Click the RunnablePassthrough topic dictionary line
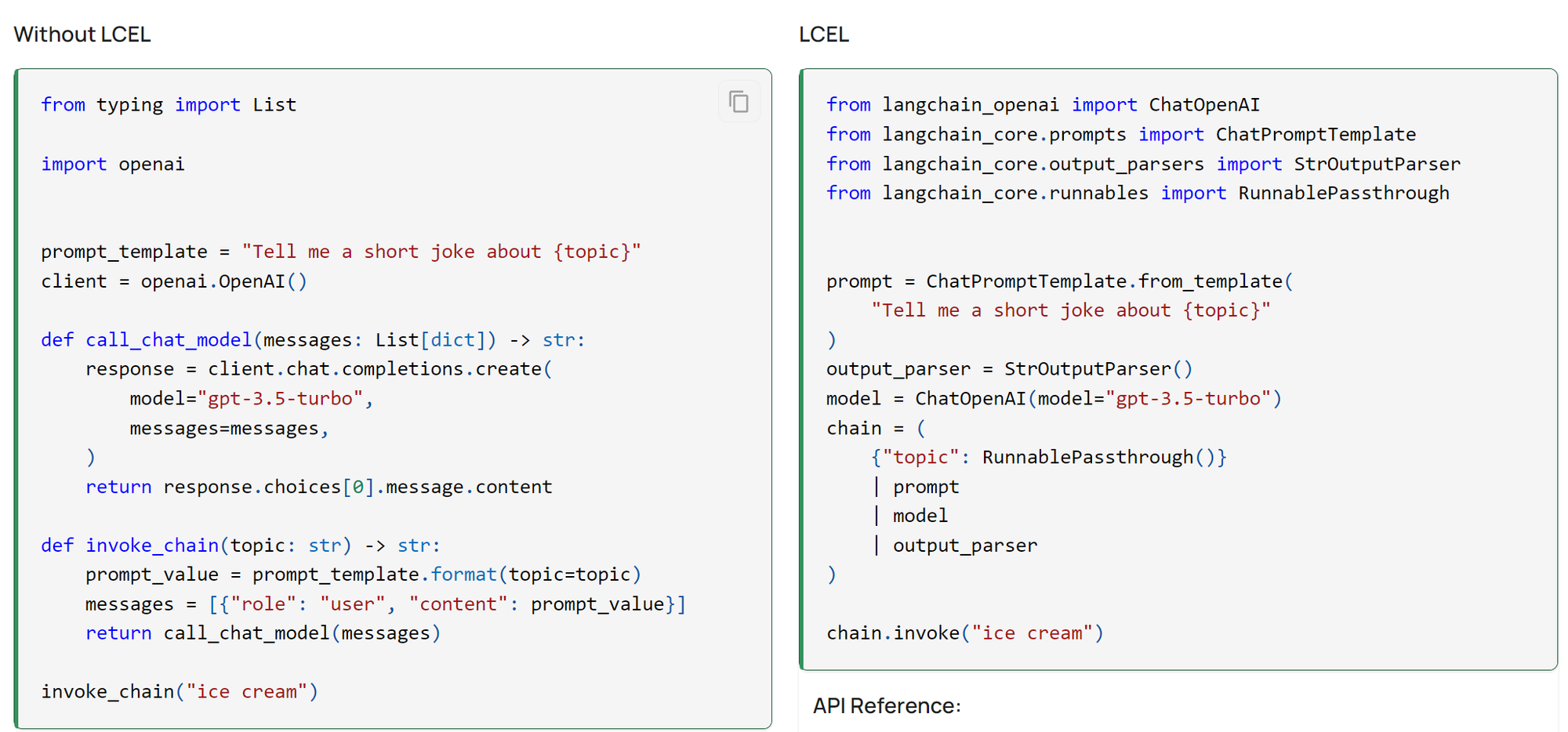 [1049, 456]
